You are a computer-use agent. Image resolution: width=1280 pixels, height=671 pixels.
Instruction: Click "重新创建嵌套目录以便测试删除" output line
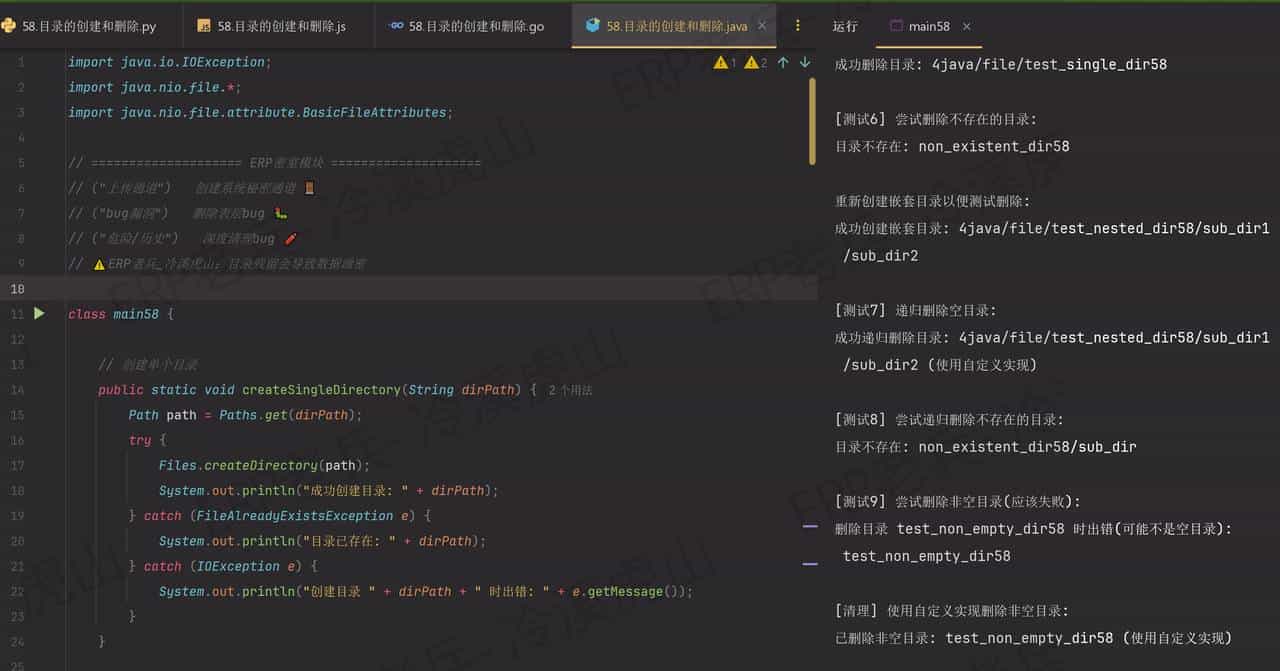pyautogui.click(x=932, y=201)
